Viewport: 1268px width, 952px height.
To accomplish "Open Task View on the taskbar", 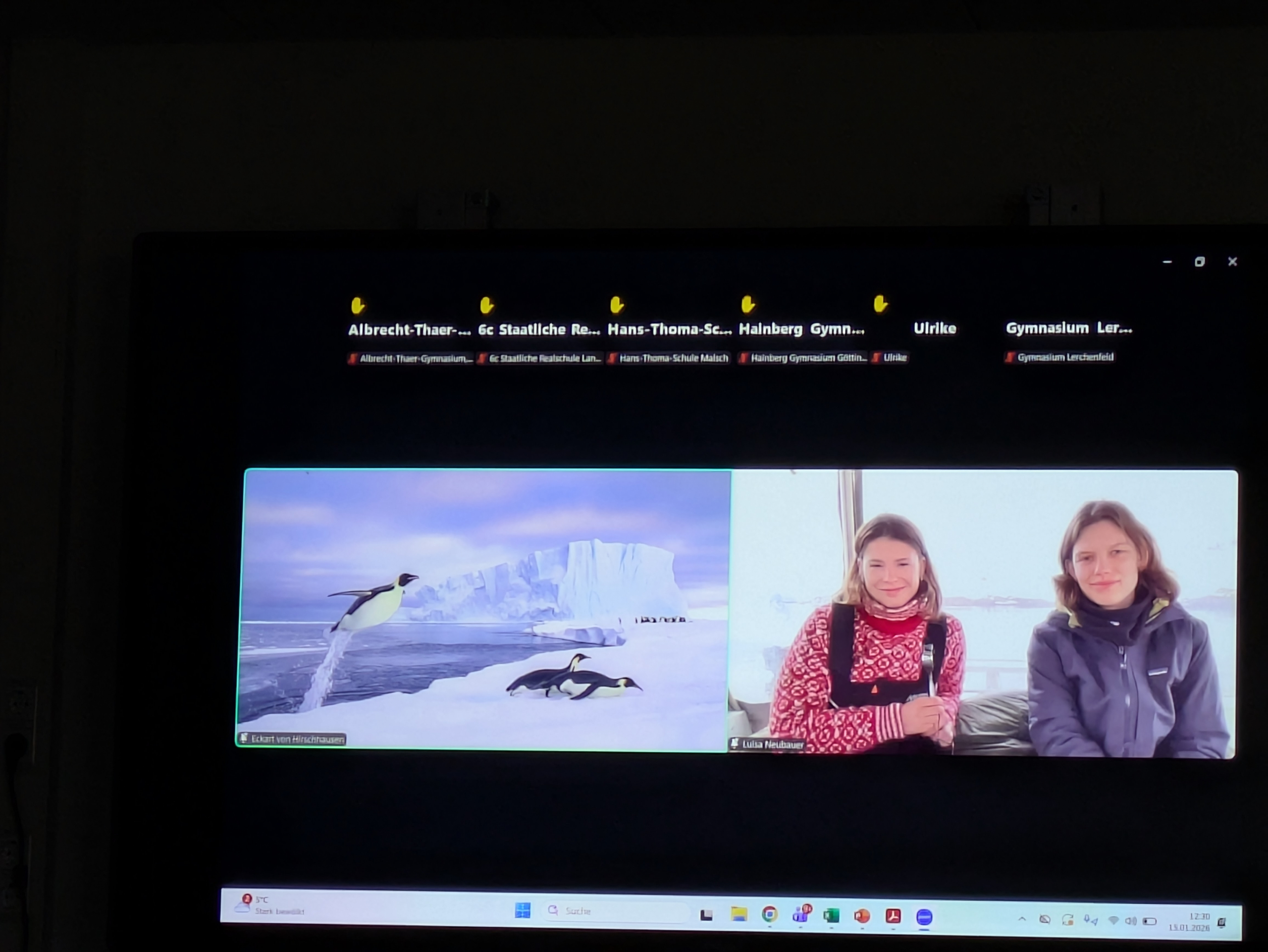I will (706, 915).
